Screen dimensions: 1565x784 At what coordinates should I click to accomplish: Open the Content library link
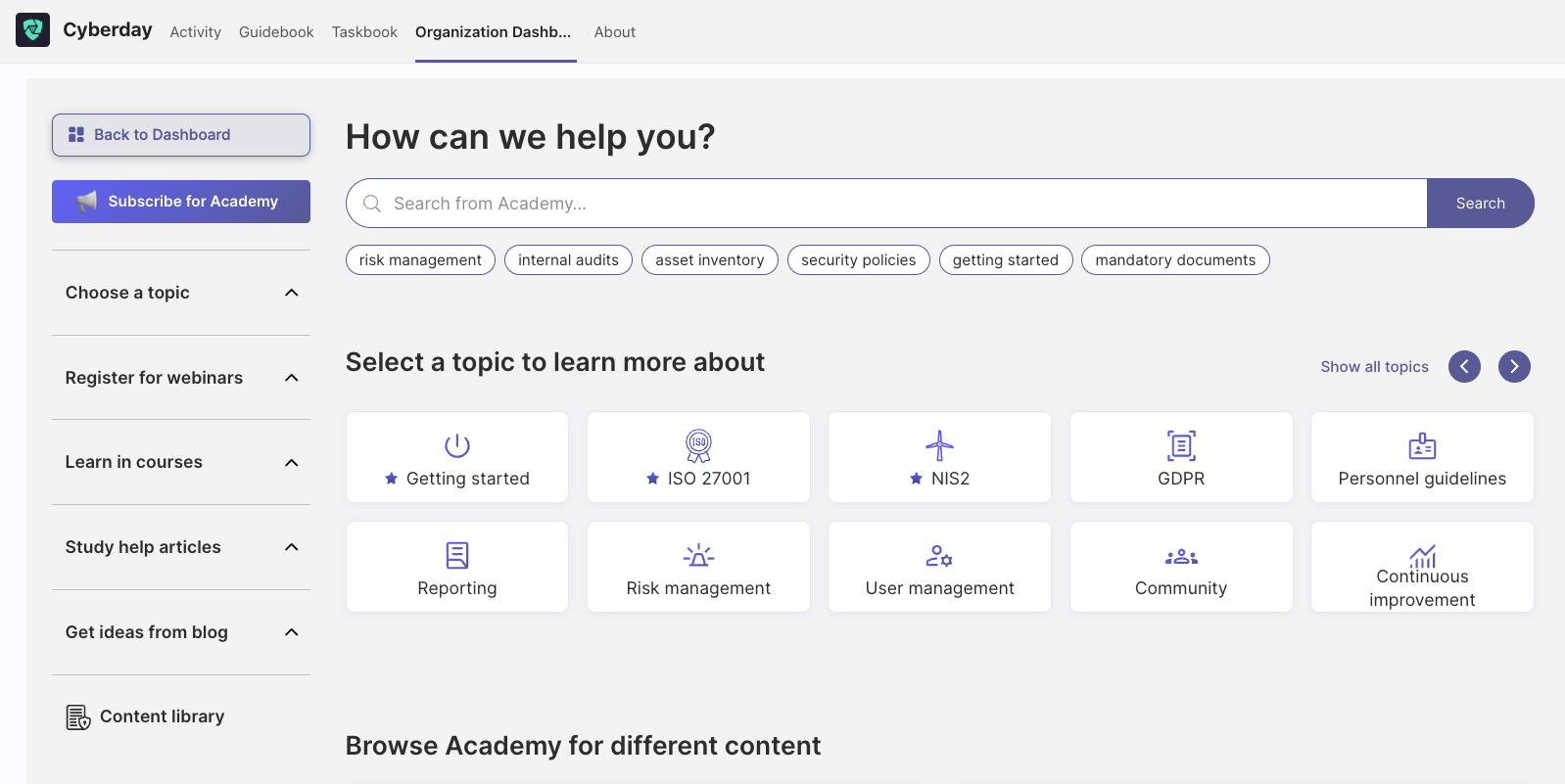163,717
